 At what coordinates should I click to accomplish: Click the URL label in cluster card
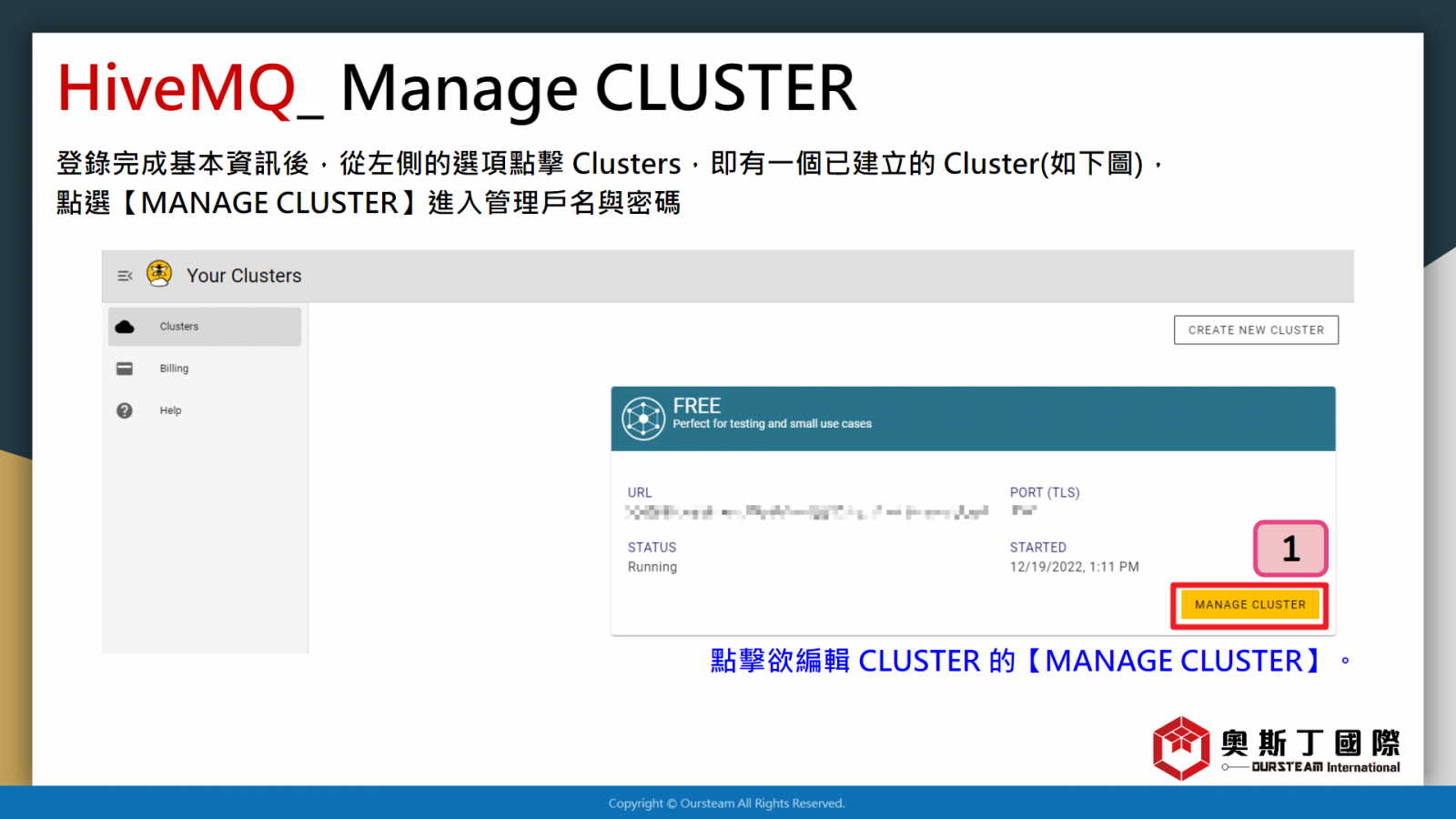click(x=640, y=492)
